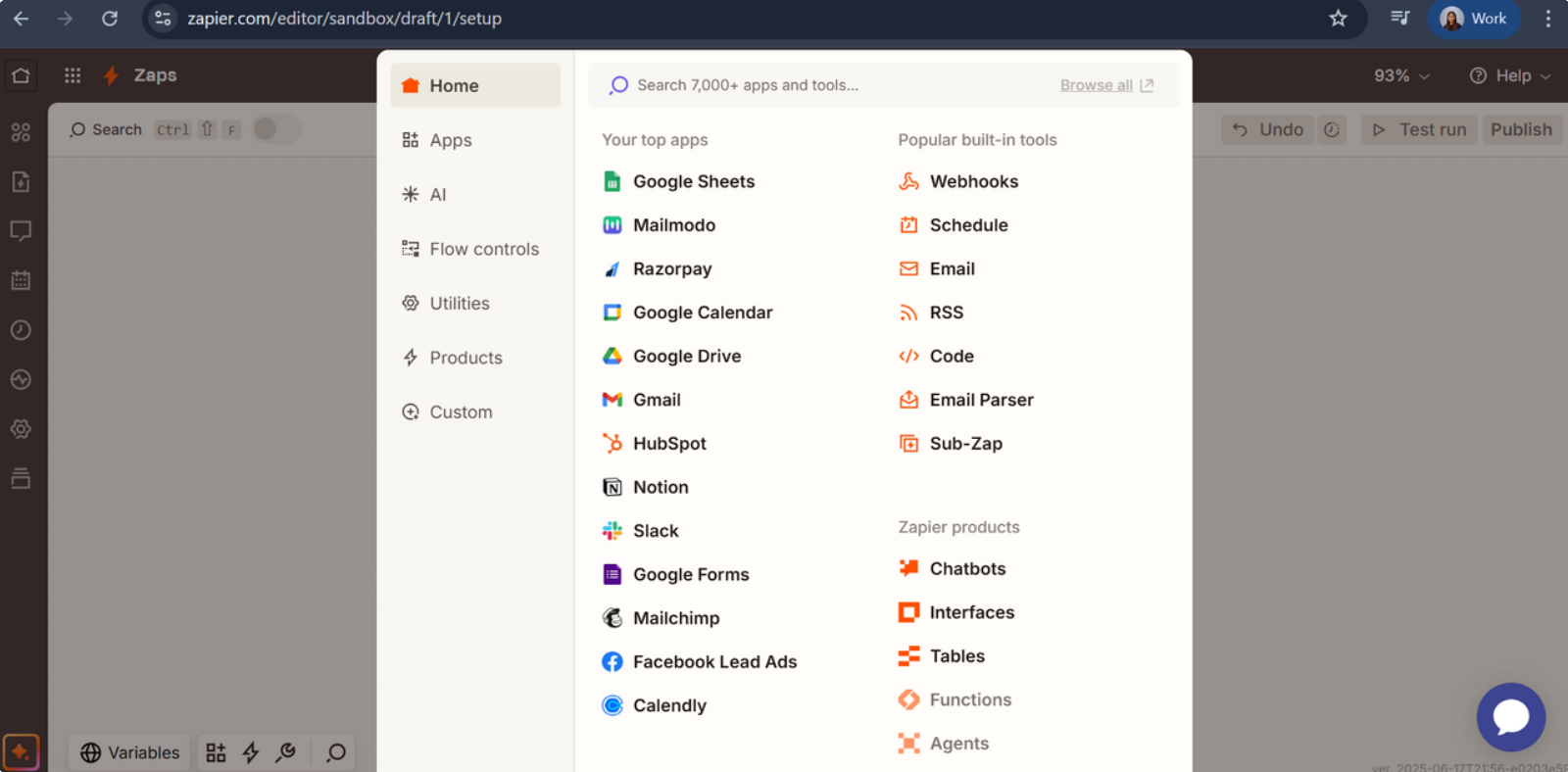Choose Agents Zapier product
Viewport: 1568px width, 772px height.
tap(944, 744)
